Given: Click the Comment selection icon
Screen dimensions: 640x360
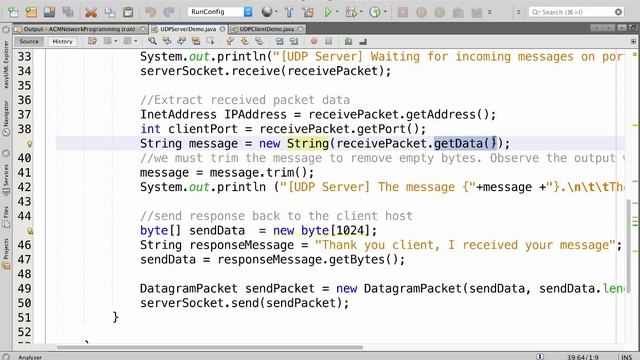Looking at the screenshot, I should pos(348,41).
